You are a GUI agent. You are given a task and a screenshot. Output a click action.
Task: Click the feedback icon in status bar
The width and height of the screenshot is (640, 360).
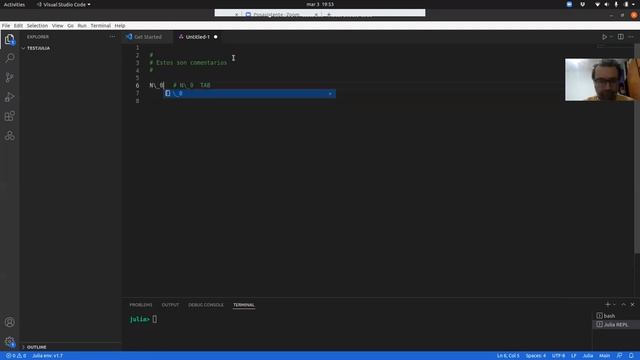click(x=620, y=356)
